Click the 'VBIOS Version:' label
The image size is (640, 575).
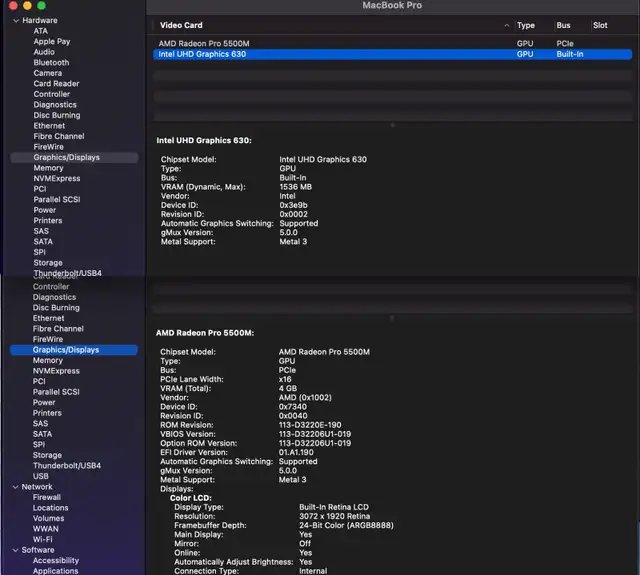[188, 434]
